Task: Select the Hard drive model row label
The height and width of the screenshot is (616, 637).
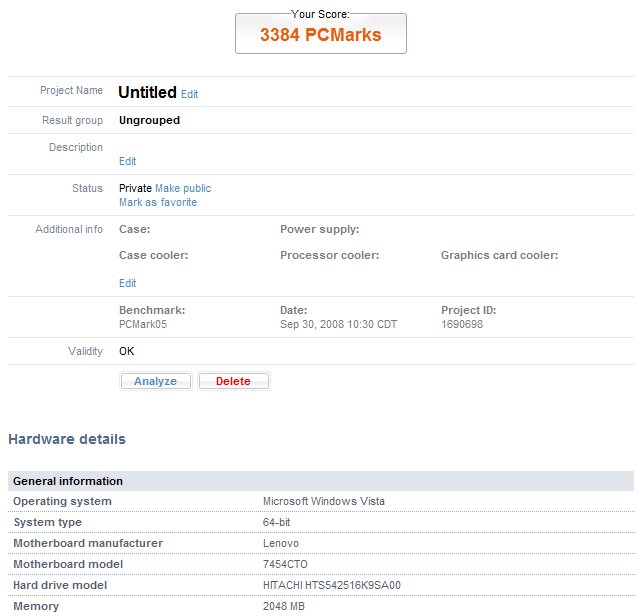Action: (60, 585)
